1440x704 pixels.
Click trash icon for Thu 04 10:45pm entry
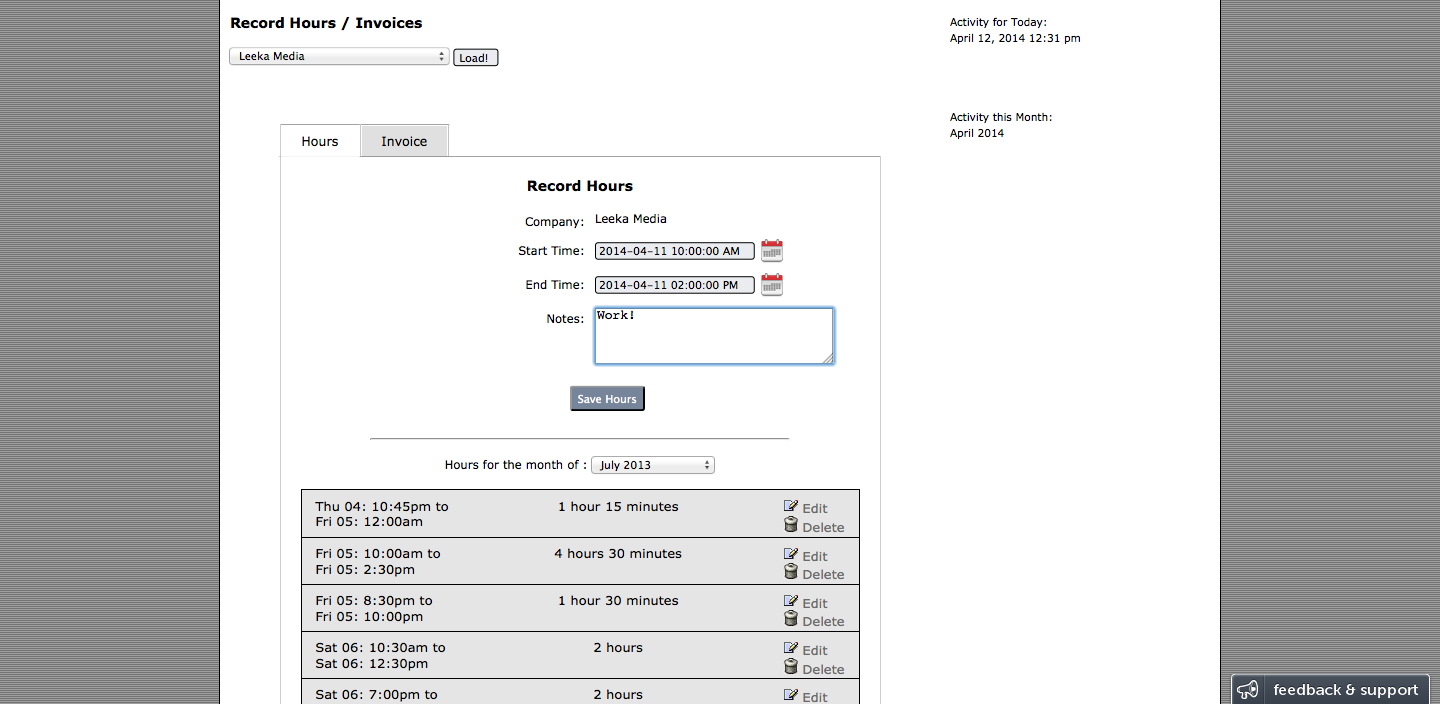[x=791, y=526]
